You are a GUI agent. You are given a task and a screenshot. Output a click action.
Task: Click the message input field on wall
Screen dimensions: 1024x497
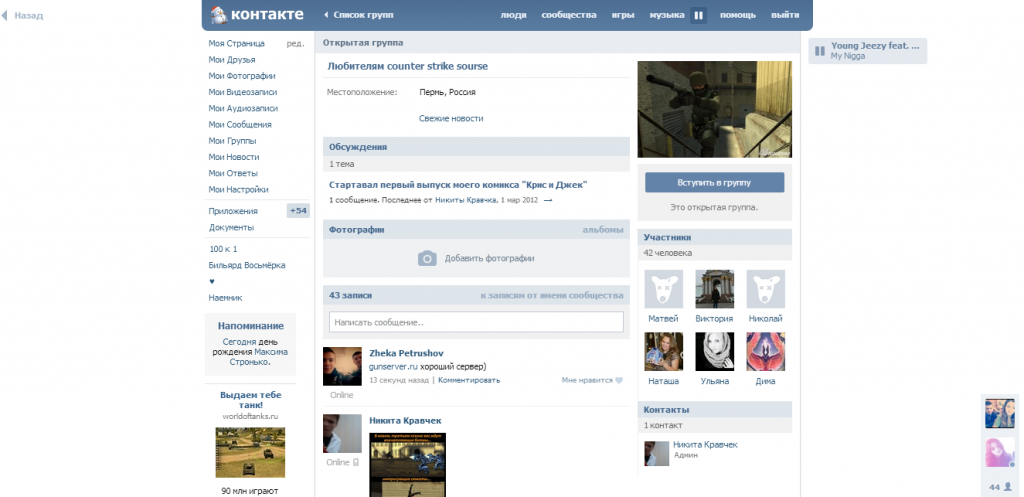tap(476, 322)
